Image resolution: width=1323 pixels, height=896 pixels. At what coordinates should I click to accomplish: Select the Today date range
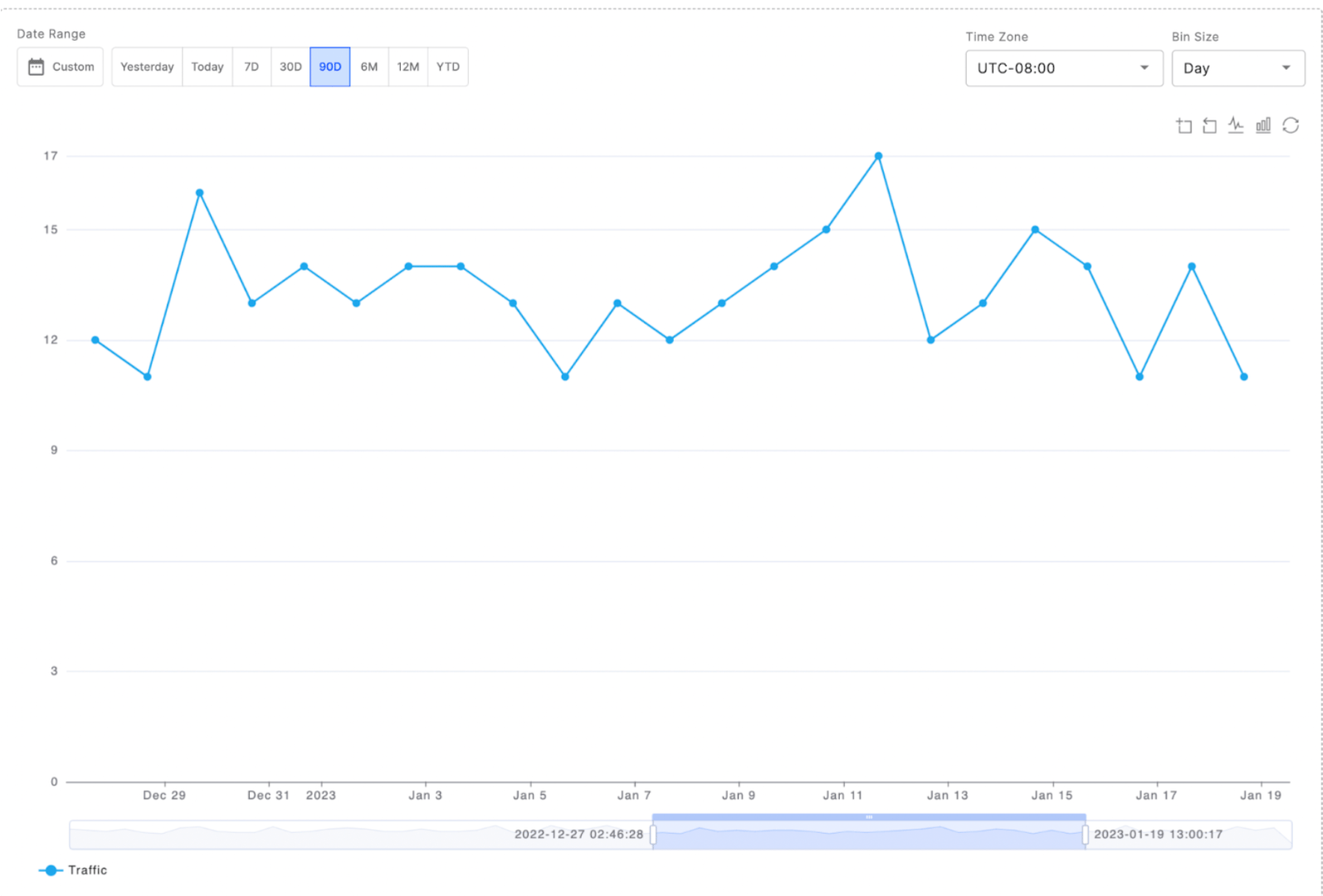point(207,67)
